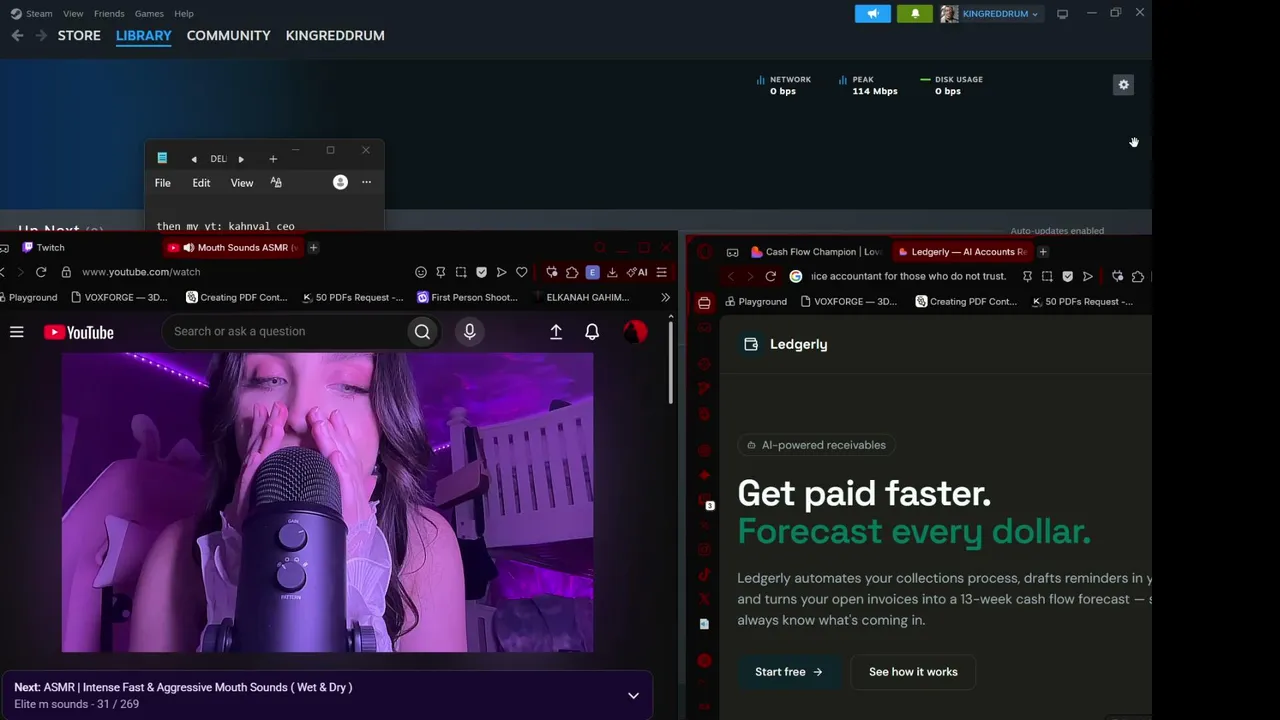This screenshot has height=720, width=1280.
Task: Open Notepad File menu
Action: point(162,183)
